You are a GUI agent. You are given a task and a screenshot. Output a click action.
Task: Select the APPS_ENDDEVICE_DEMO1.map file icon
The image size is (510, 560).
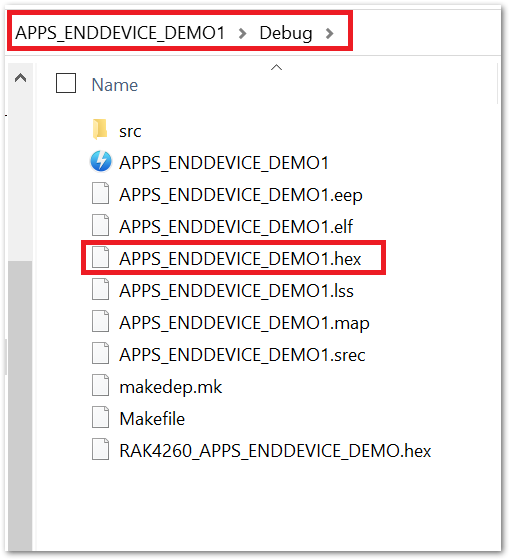click(100, 321)
